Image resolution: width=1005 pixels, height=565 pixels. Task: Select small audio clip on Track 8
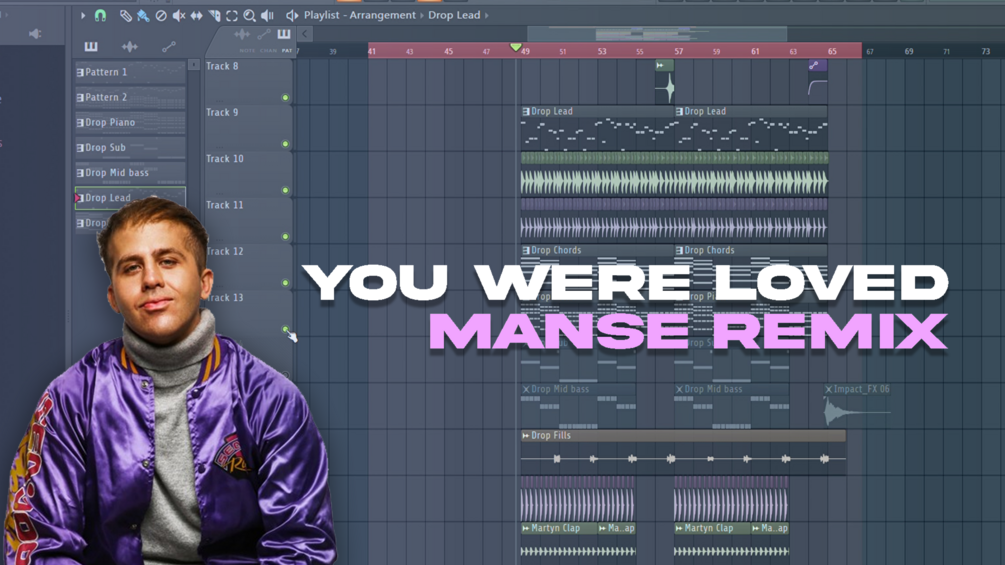pos(665,81)
